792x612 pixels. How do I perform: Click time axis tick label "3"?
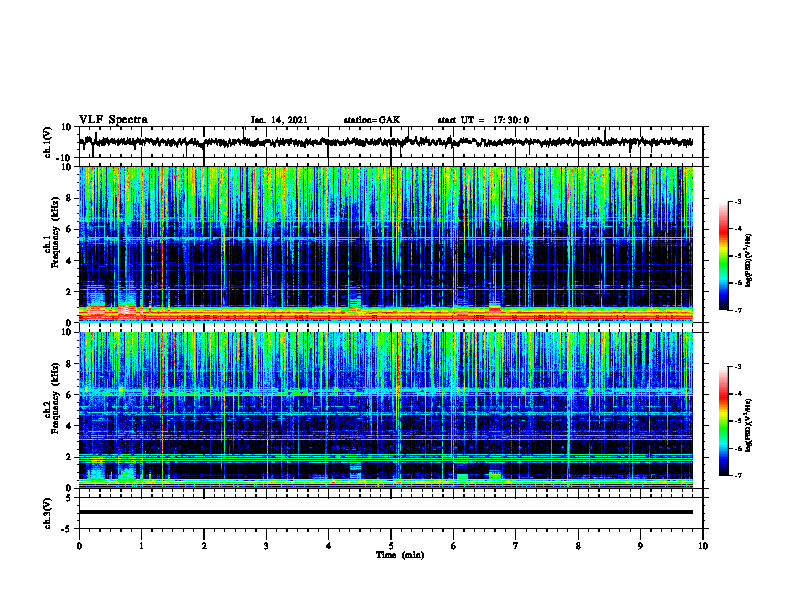266,546
